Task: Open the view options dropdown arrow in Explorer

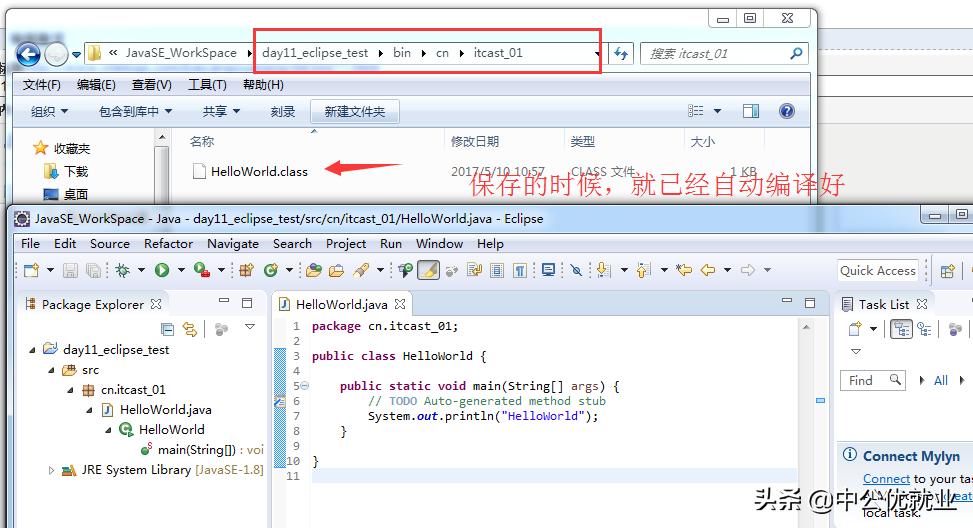Action: tap(717, 111)
